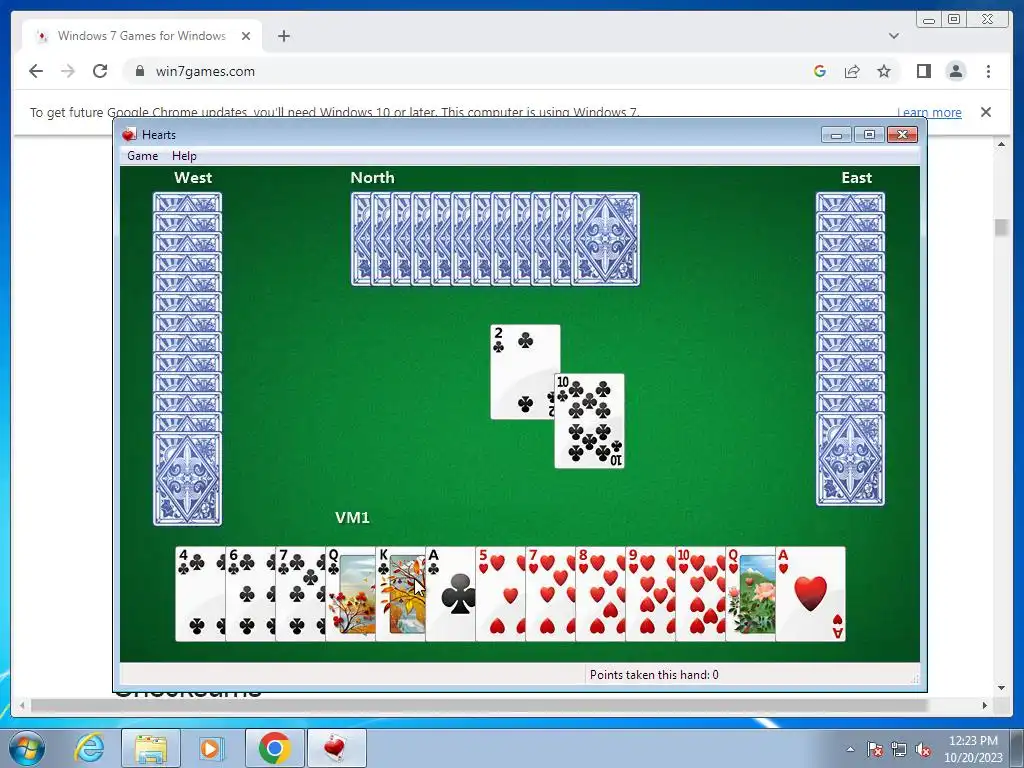Click the West player label
This screenshot has width=1024, height=768.
(x=193, y=178)
